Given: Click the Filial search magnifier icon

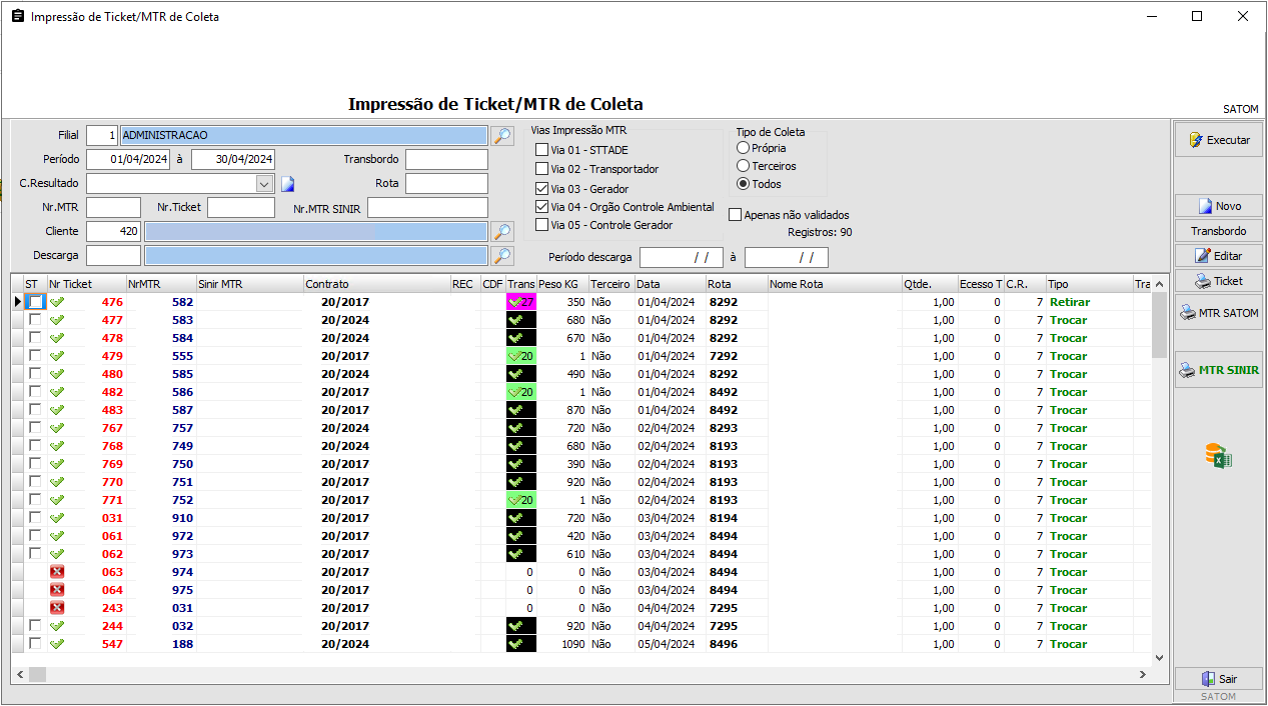Looking at the screenshot, I should [502, 135].
